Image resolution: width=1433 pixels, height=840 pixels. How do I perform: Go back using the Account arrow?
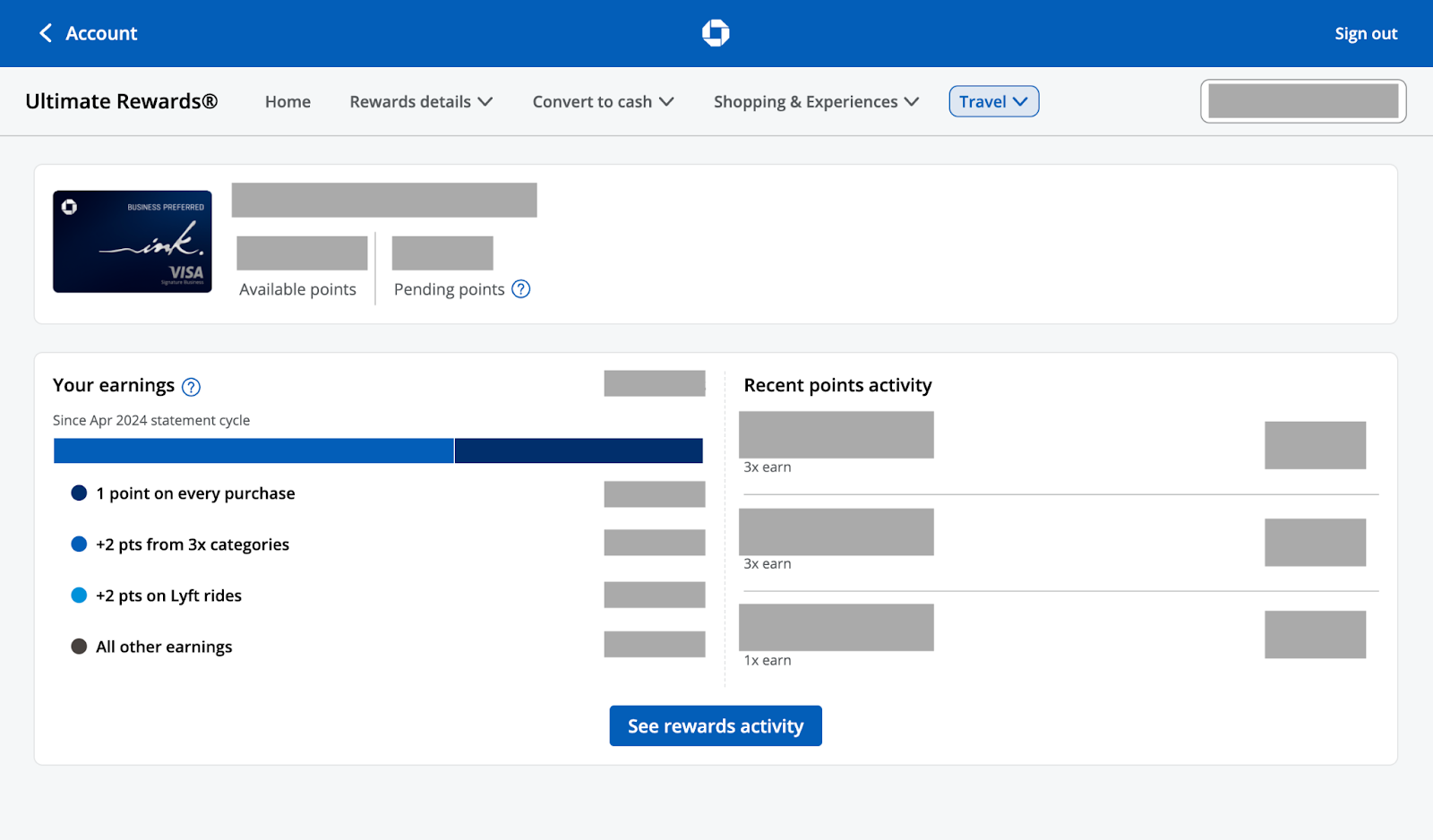tap(46, 33)
